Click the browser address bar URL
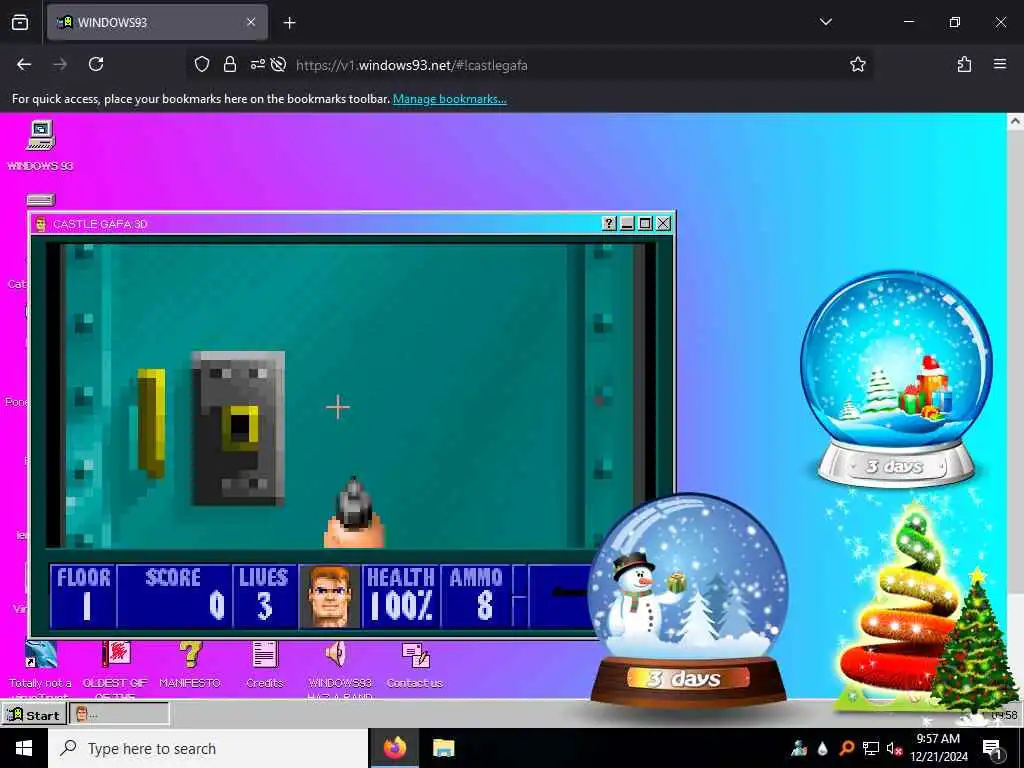The image size is (1024, 768). pyautogui.click(x=411, y=65)
